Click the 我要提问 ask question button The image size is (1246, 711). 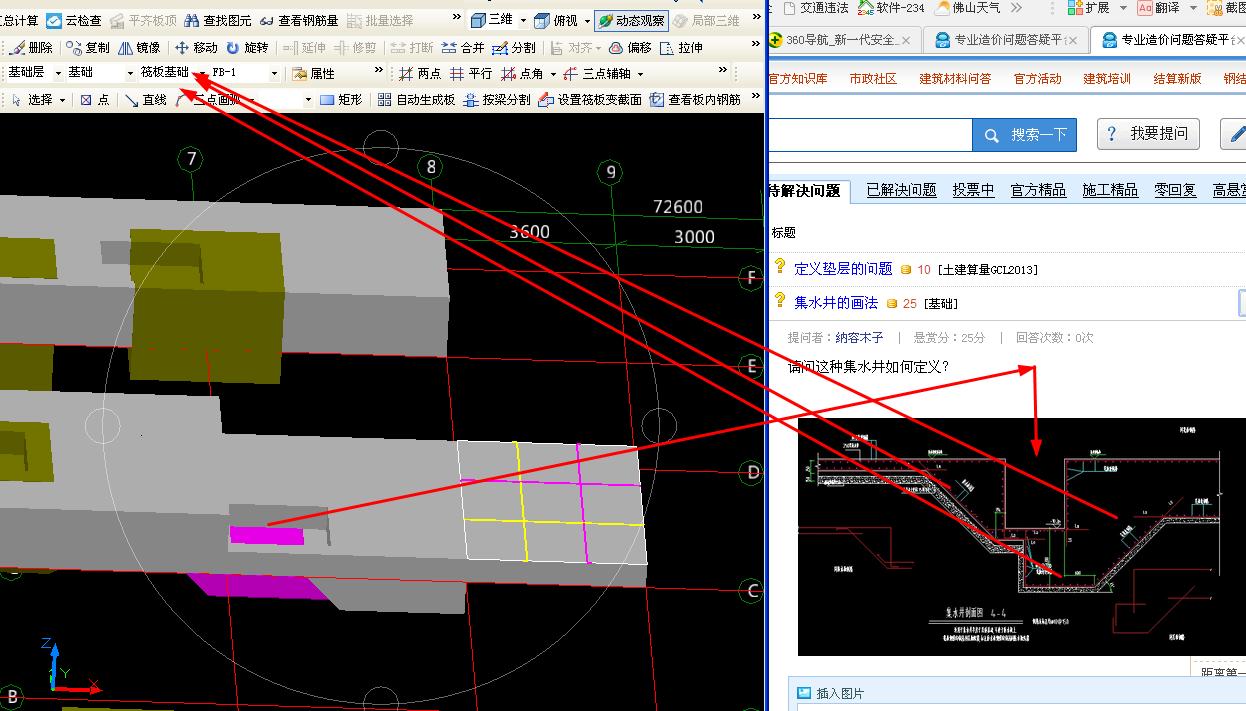[1148, 133]
